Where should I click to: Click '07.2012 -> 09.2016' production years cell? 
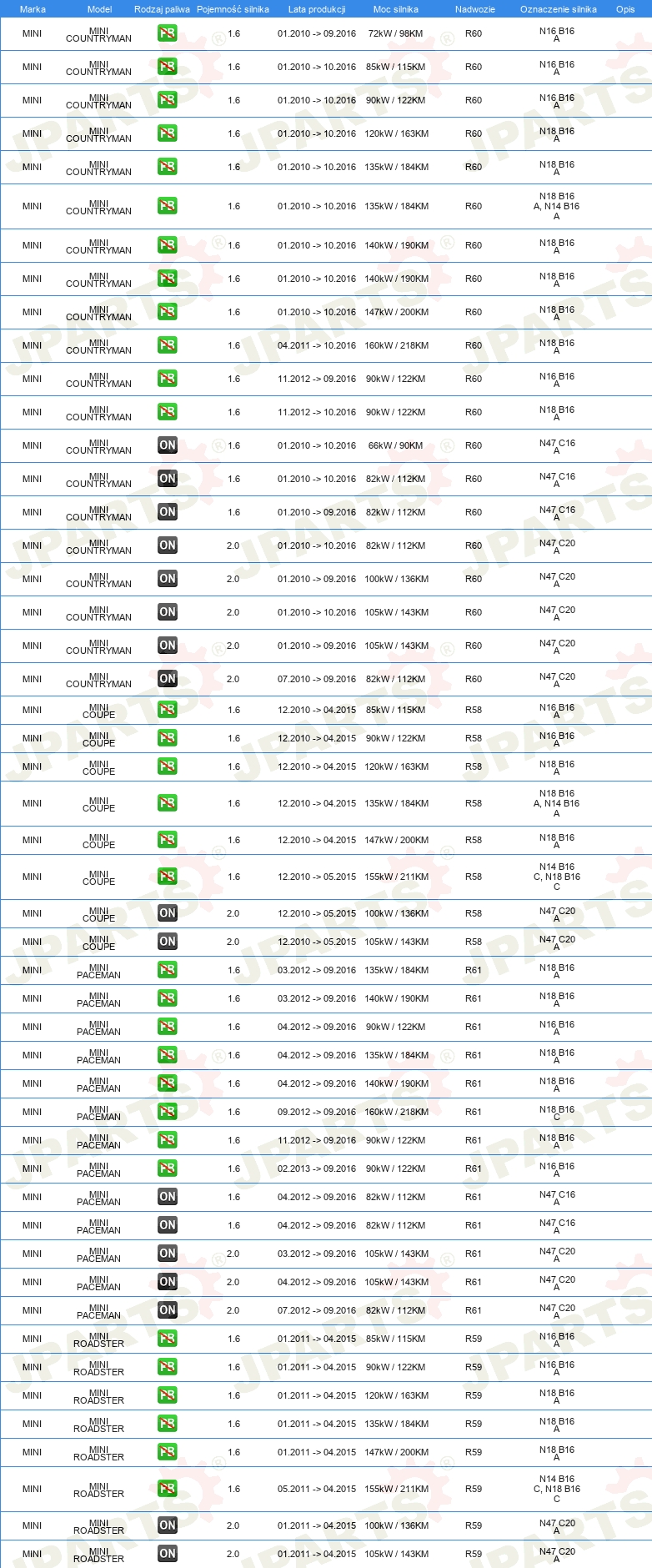point(317,1310)
